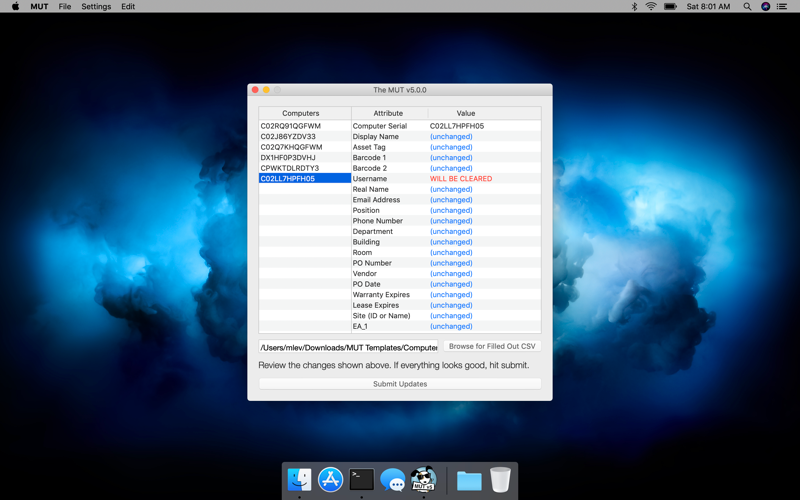Click the Real Name attribute
This screenshot has height=500, width=800.
click(370, 189)
